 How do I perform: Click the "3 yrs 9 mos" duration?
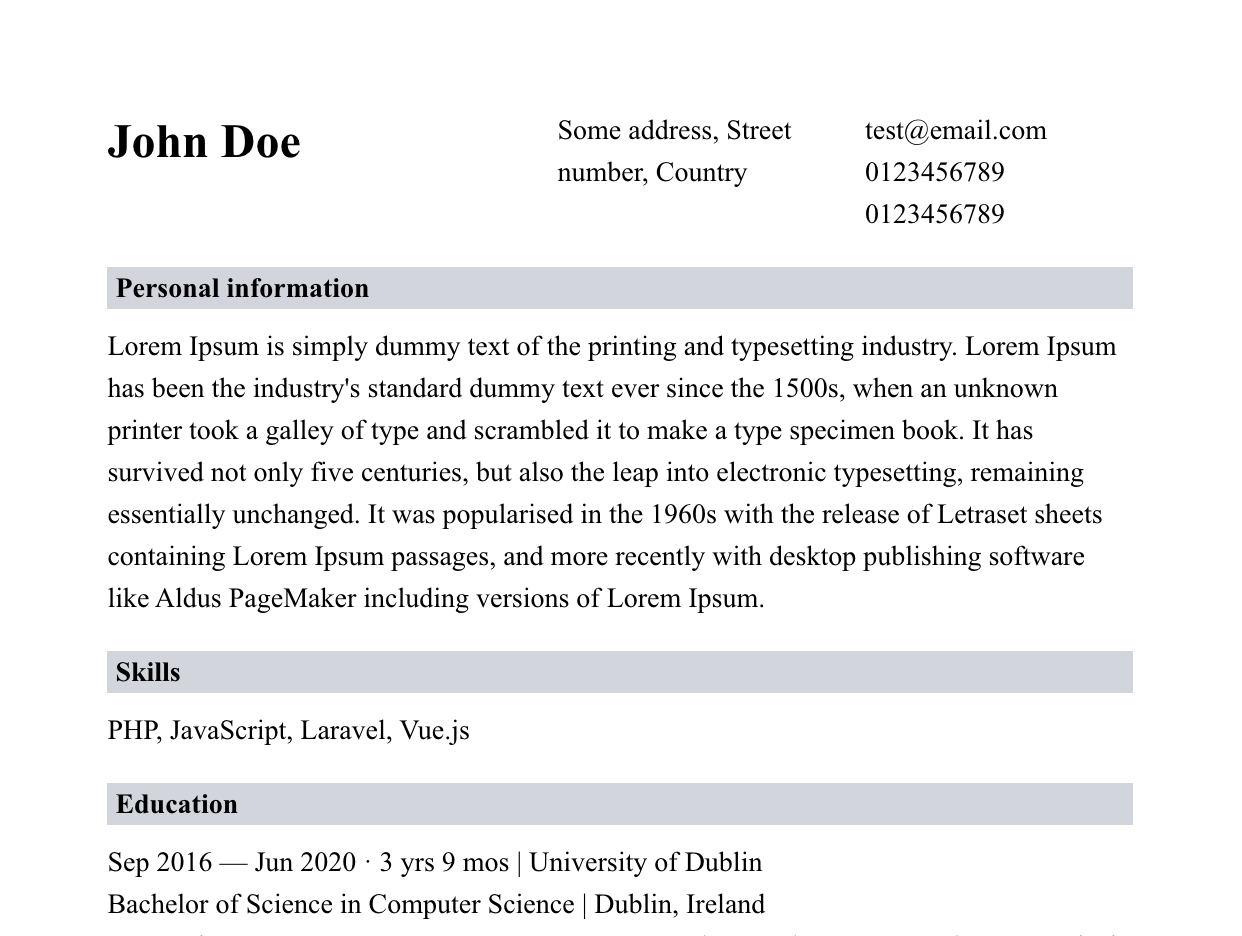444,863
